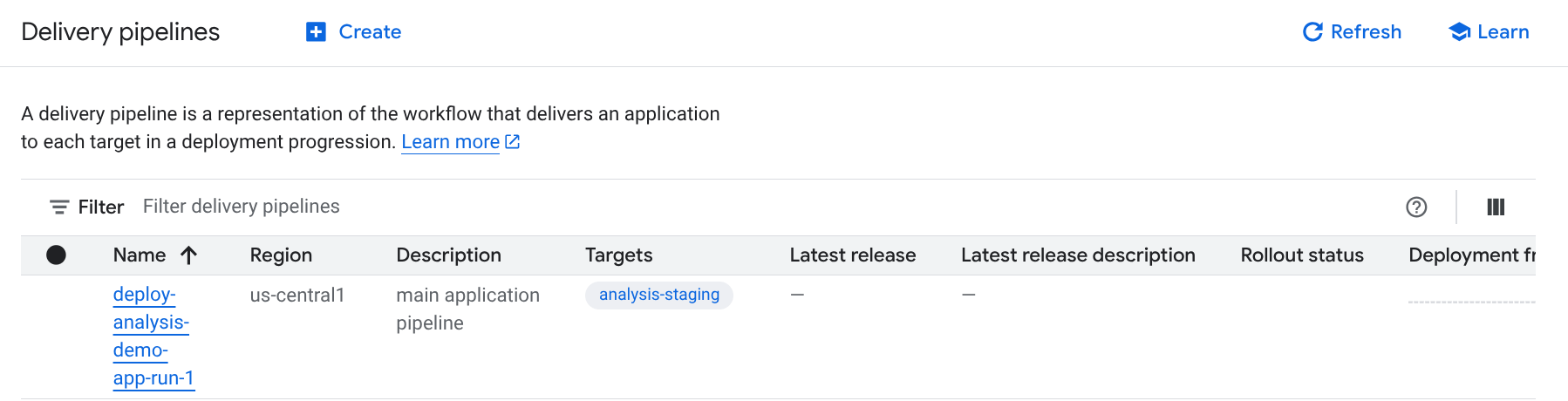This screenshot has width=1568, height=401.
Task: Click the analysis-staging target chip
Action: coord(659,295)
